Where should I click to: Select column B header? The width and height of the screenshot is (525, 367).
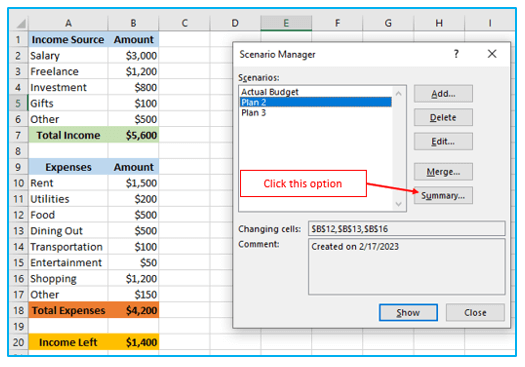tap(133, 23)
